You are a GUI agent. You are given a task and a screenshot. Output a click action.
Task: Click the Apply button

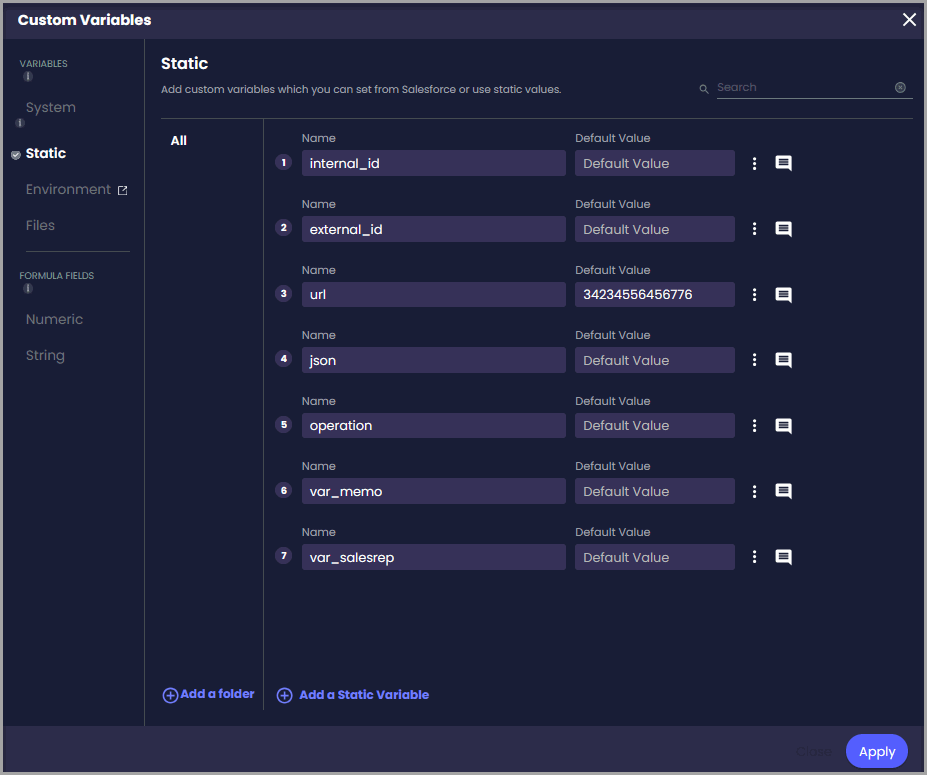[877, 751]
